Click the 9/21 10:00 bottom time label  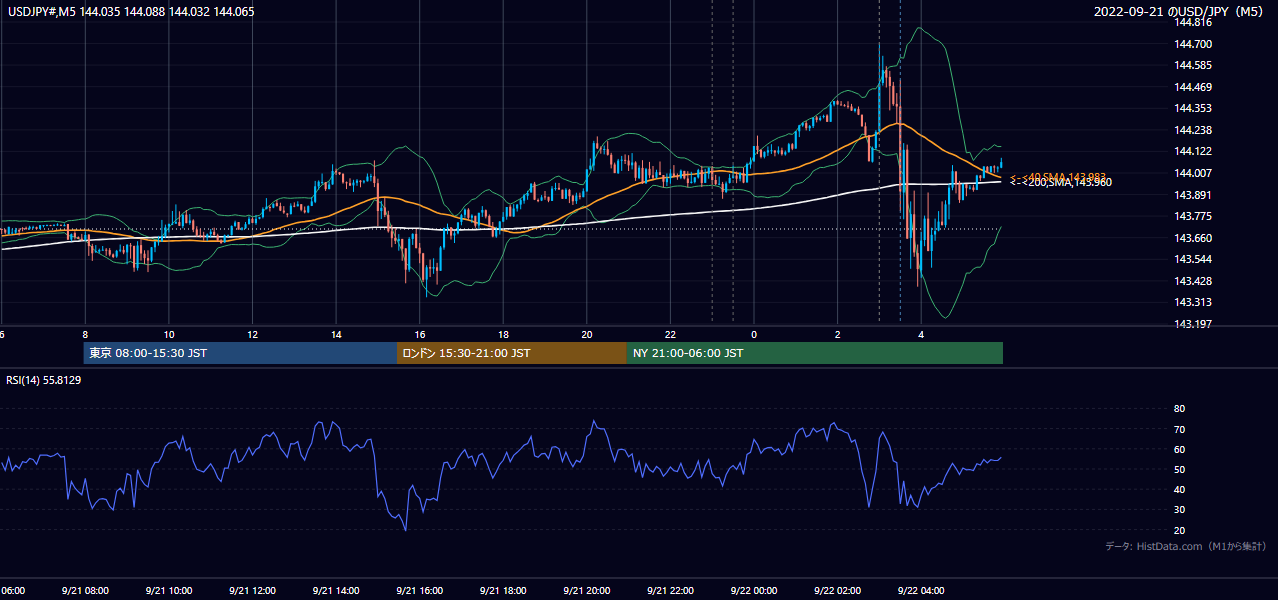pos(168,590)
